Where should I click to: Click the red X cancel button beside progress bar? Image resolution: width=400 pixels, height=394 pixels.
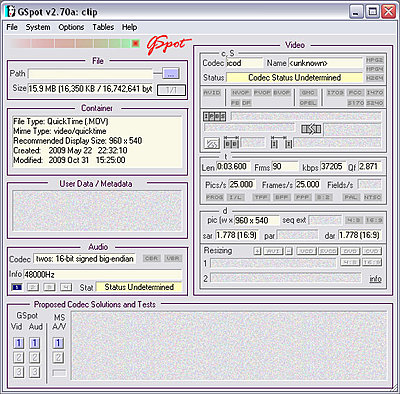135,43
